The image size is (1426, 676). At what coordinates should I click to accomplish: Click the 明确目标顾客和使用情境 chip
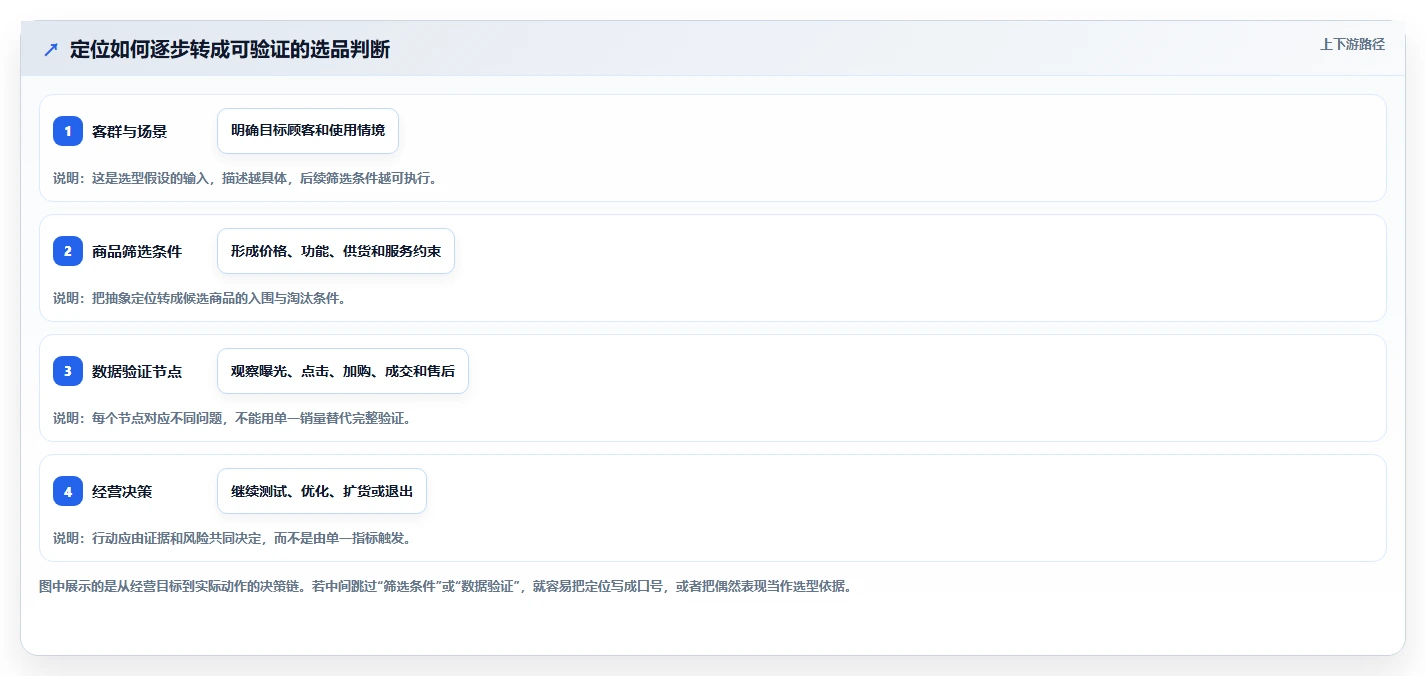(308, 131)
